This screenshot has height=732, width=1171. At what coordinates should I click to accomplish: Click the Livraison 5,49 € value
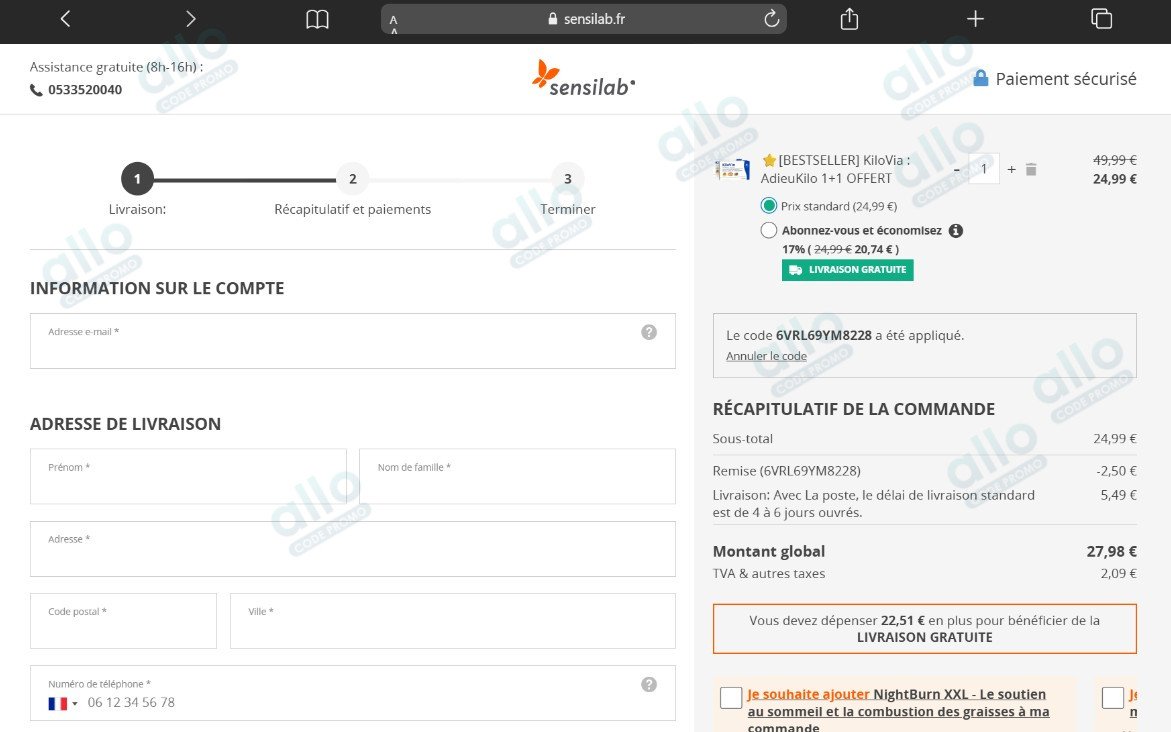click(1119, 494)
